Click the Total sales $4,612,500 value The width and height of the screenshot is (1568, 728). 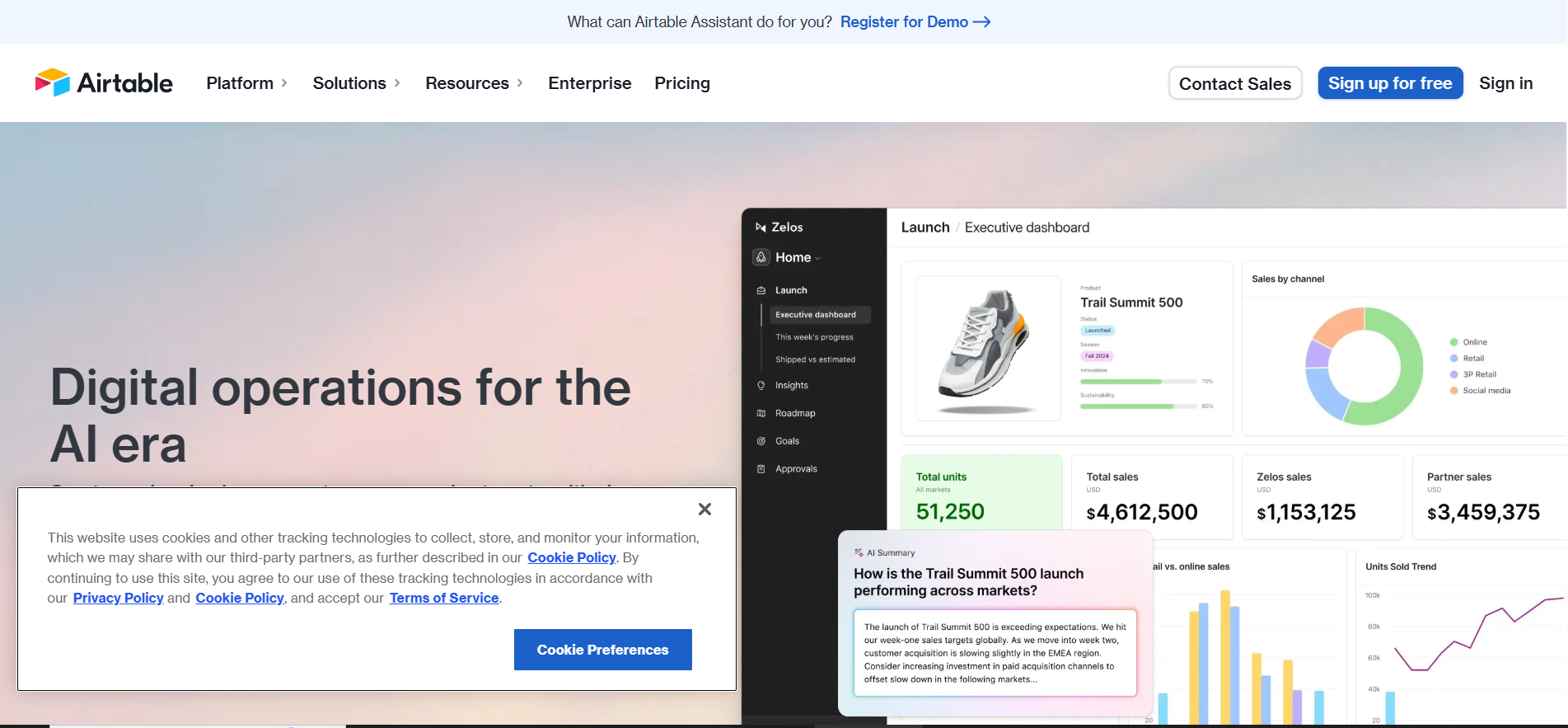coord(1142,513)
